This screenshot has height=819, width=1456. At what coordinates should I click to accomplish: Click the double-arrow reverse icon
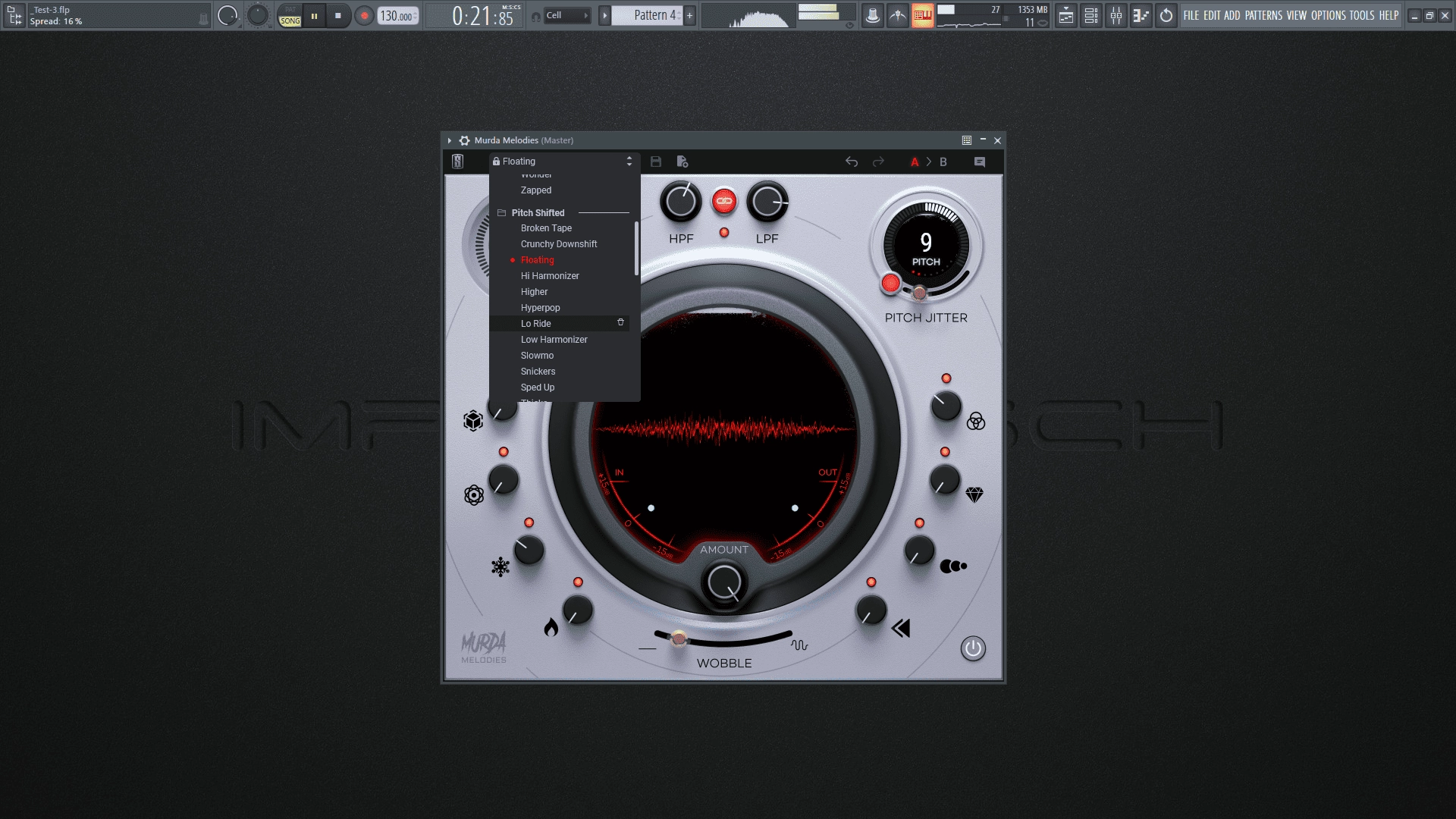pyautogui.click(x=900, y=628)
